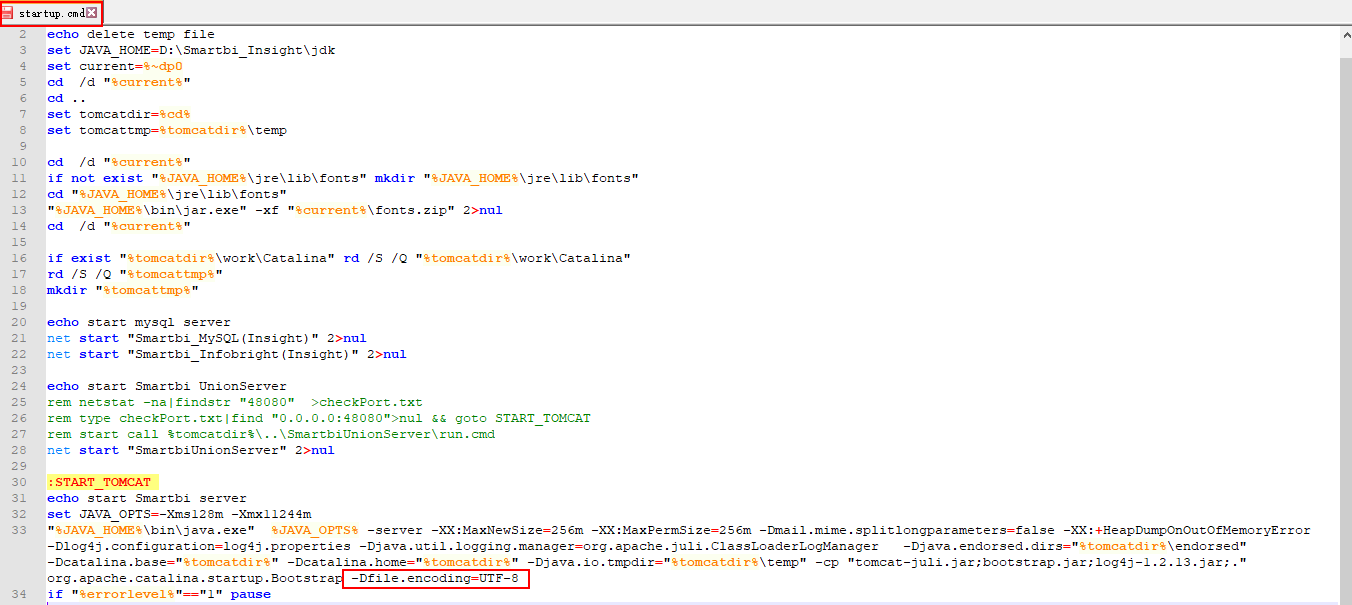Click the 'if exist' work\Catalina rd line

(339, 258)
